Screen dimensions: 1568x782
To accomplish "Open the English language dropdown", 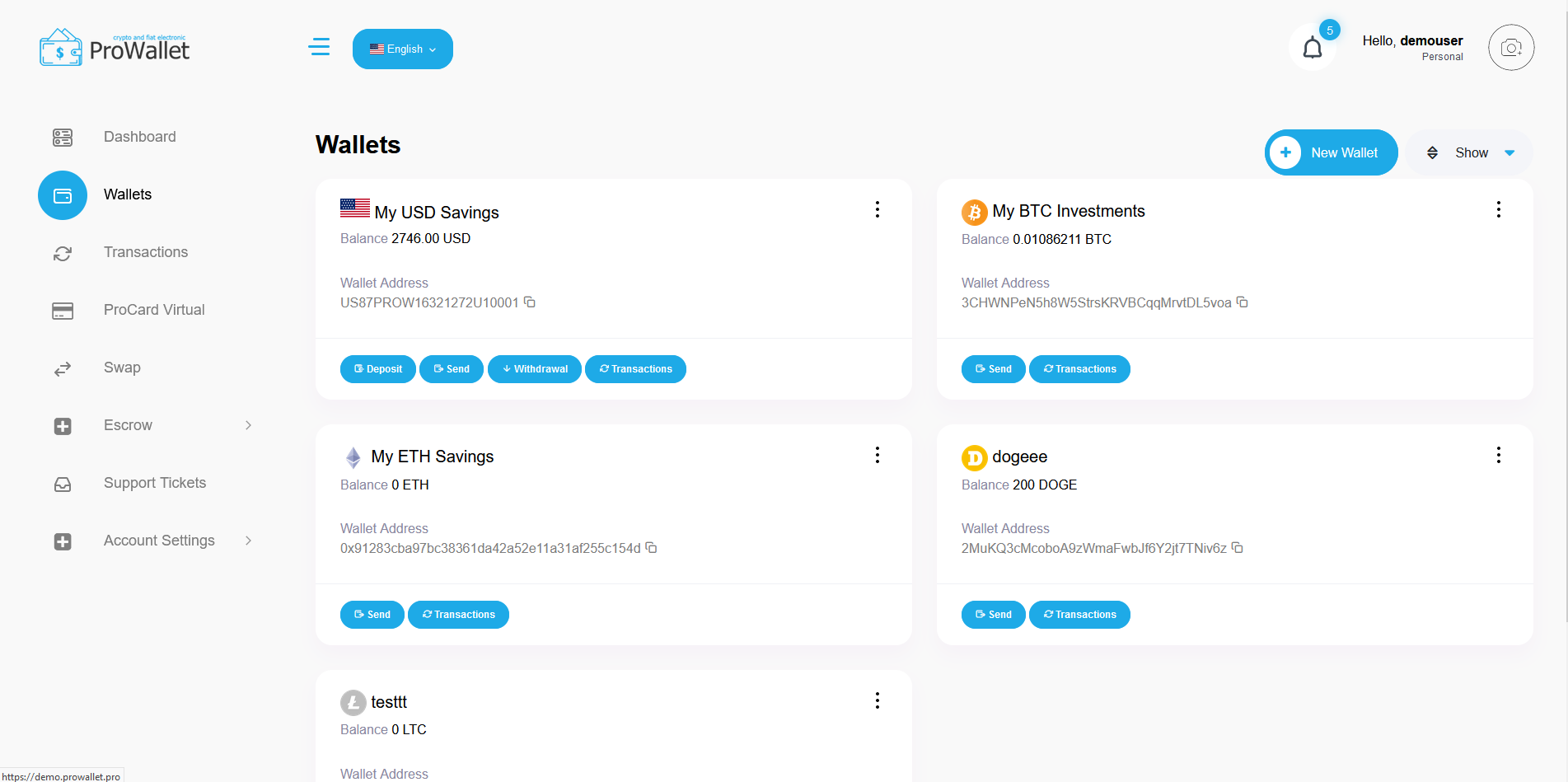I will click(x=402, y=49).
